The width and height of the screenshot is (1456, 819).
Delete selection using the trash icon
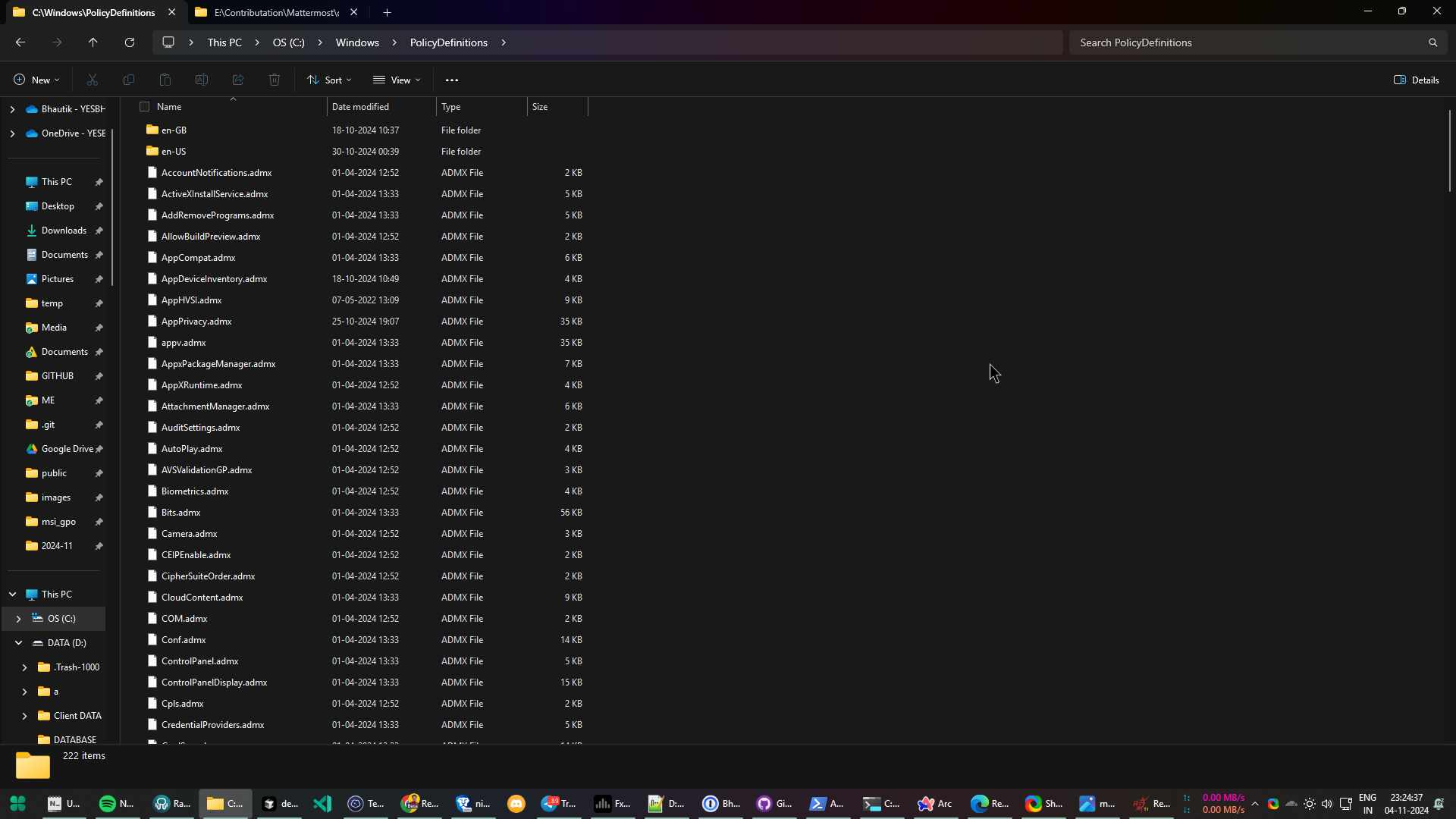[x=274, y=80]
